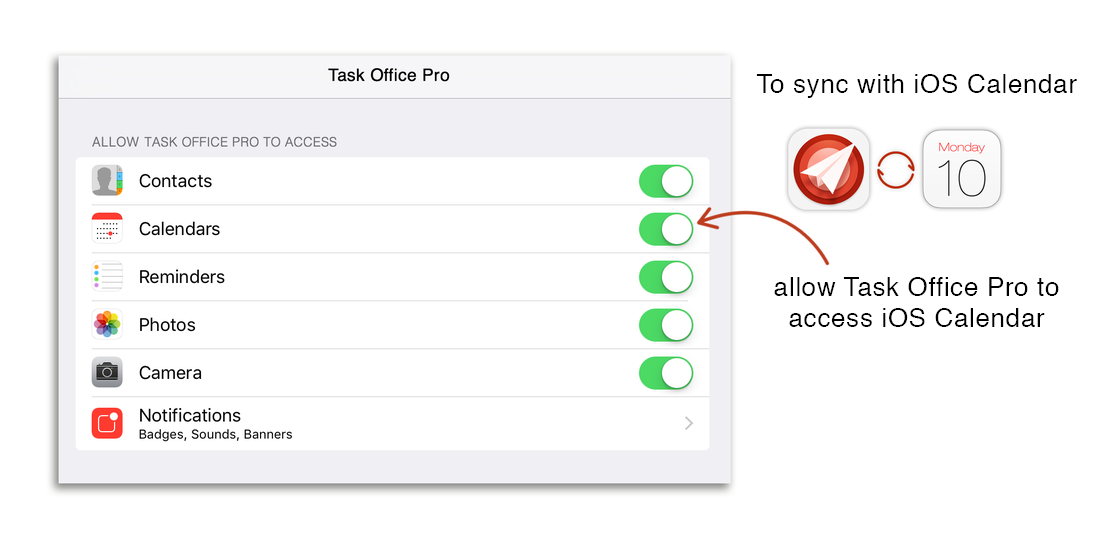This screenshot has width=1100, height=542.
Task: Click the 'Camera' label text
Action: [x=170, y=372]
